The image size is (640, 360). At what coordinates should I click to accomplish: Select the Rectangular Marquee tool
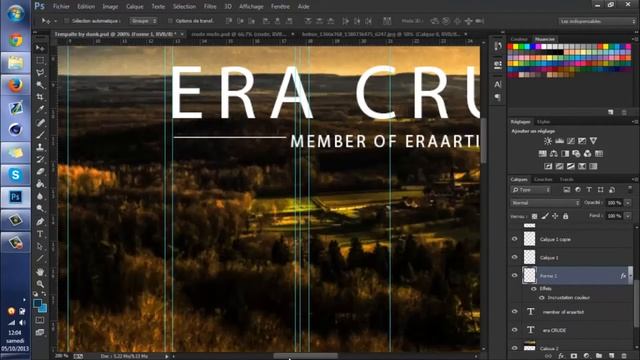40,60
